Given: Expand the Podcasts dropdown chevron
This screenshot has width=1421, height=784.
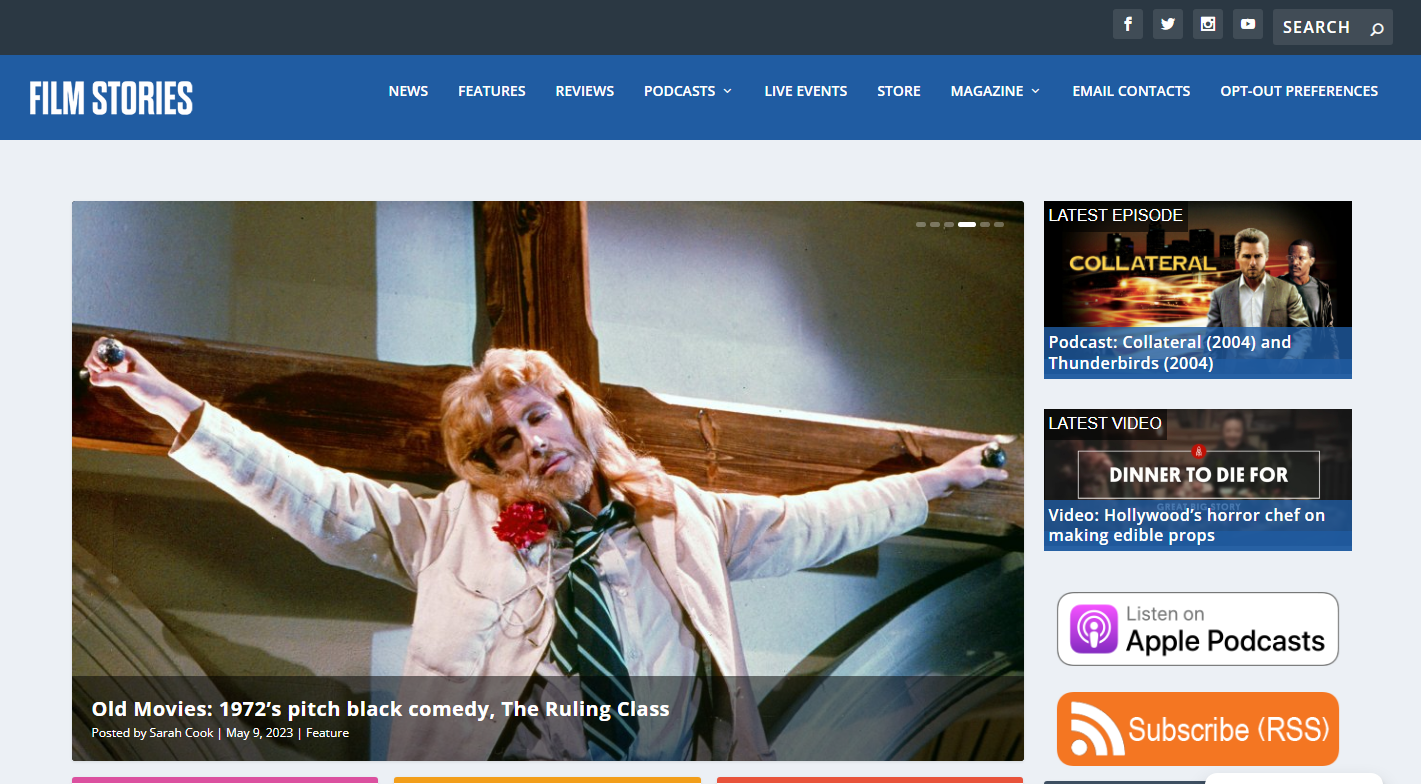Looking at the screenshot, I should 727,91.
